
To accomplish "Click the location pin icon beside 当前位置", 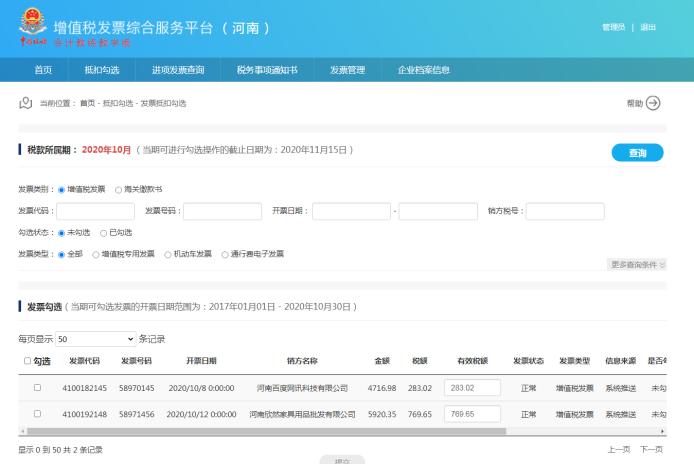I will (x=26, y=103).
